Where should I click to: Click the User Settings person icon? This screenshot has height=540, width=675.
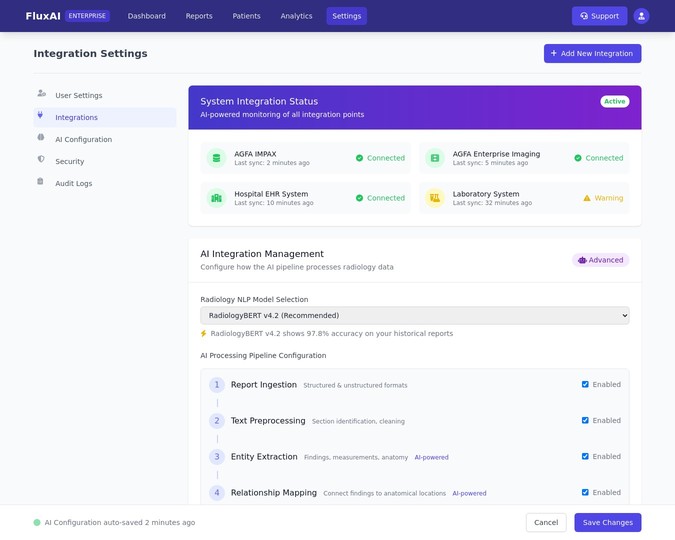pos(41,93)
